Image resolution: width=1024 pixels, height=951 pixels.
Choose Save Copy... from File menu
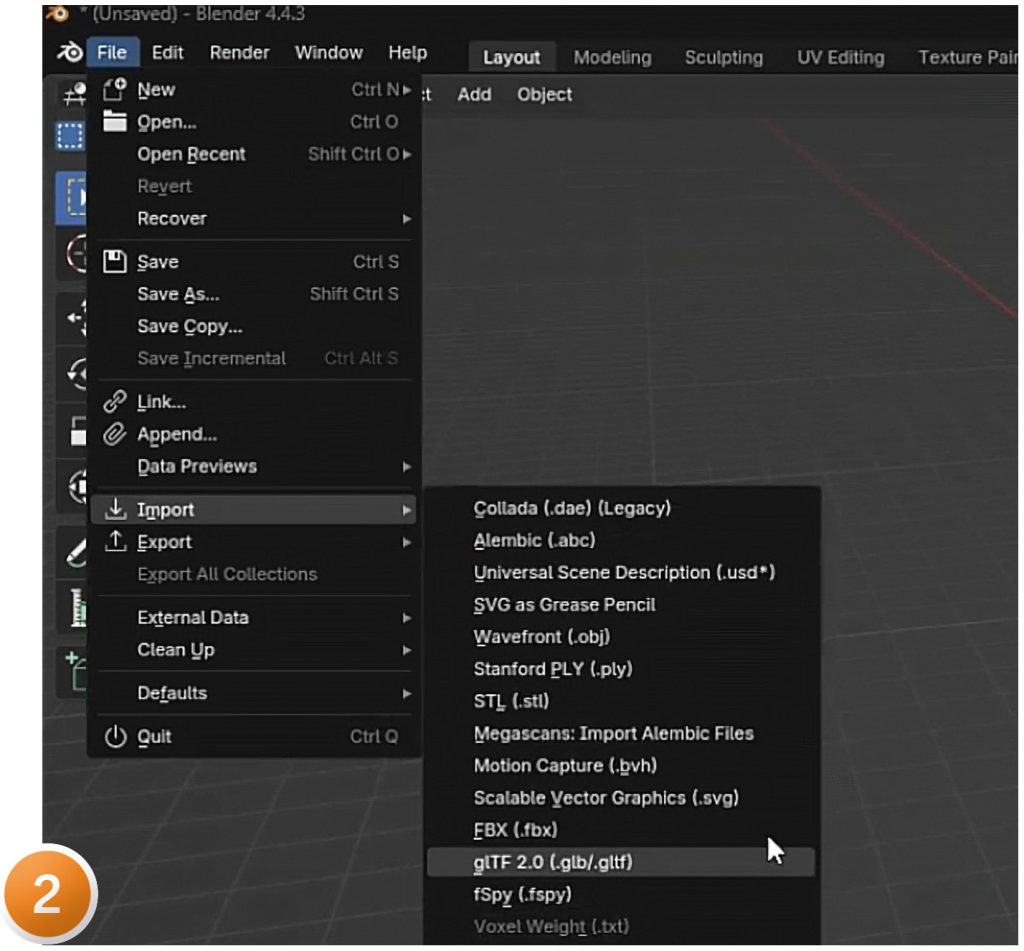click(x=255, y=326)
